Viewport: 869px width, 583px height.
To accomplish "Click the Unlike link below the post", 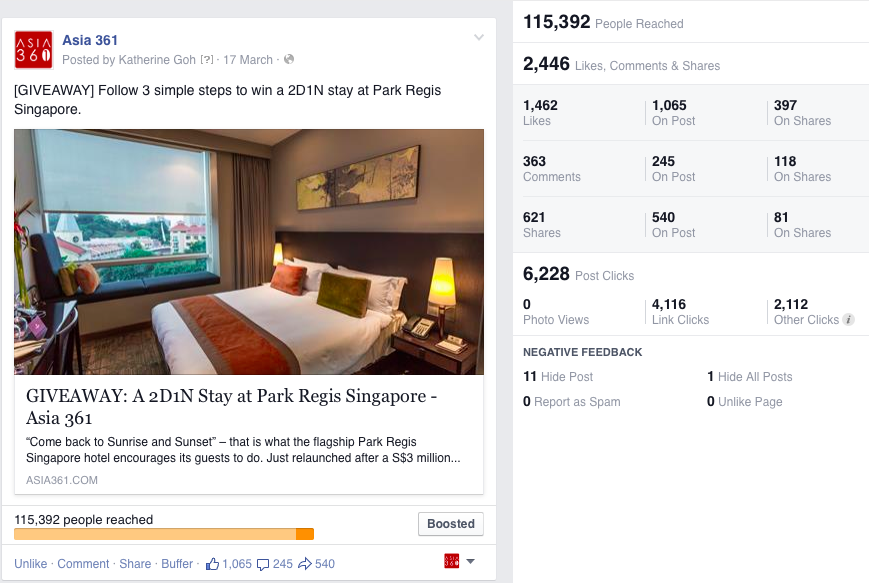I will 30,564.
